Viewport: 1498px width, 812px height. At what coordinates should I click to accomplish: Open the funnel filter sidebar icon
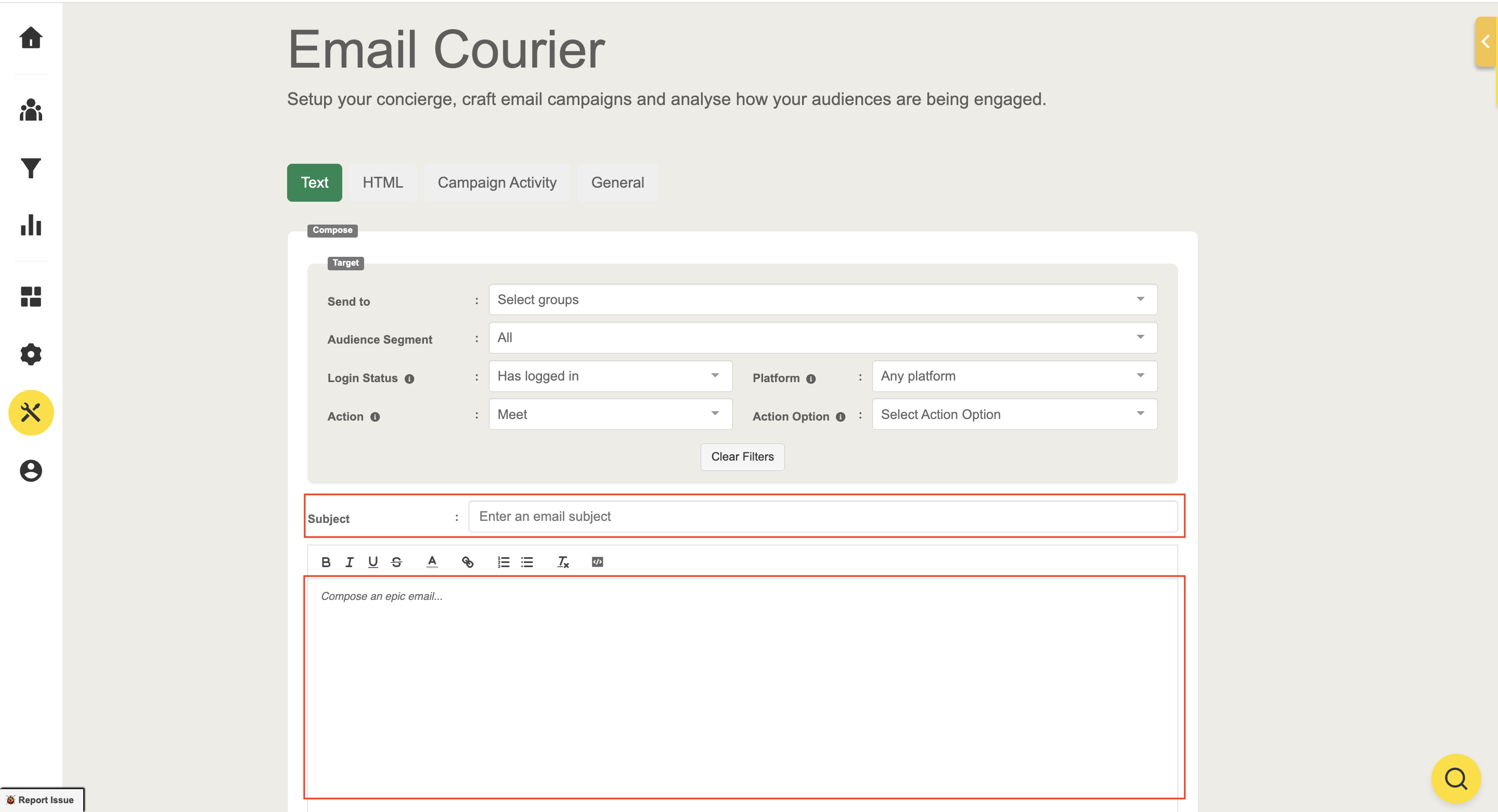coord(31,168)
